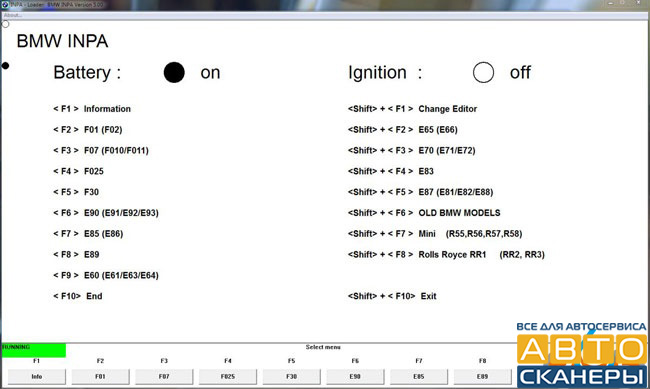Select the "< F1 > Information" entry
This screenshot has width=650, height=389.
[92, 109]
